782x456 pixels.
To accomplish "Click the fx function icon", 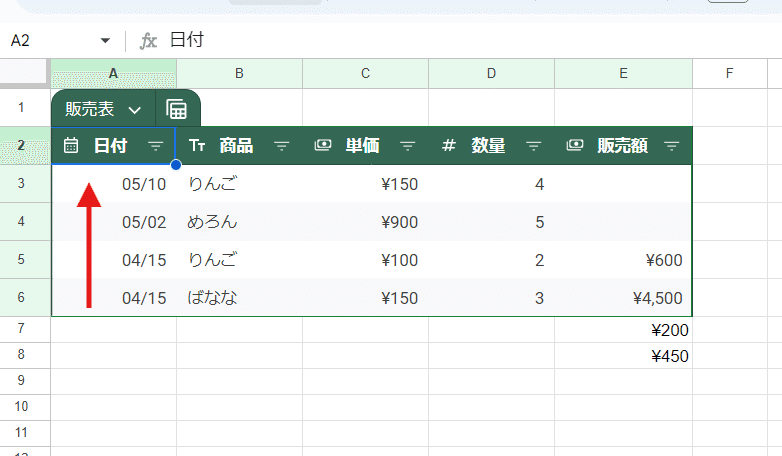I will [148, 41].
